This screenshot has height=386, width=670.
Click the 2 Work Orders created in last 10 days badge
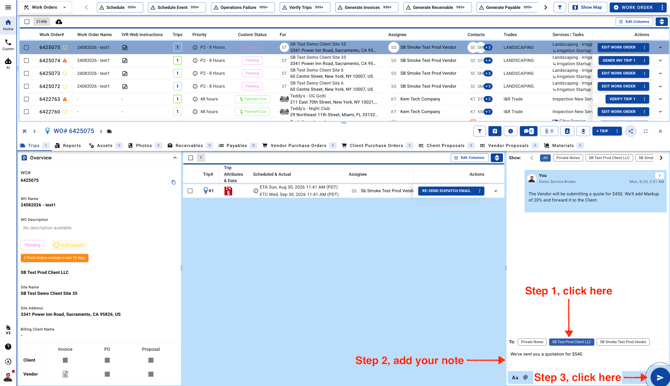point(54,258)
